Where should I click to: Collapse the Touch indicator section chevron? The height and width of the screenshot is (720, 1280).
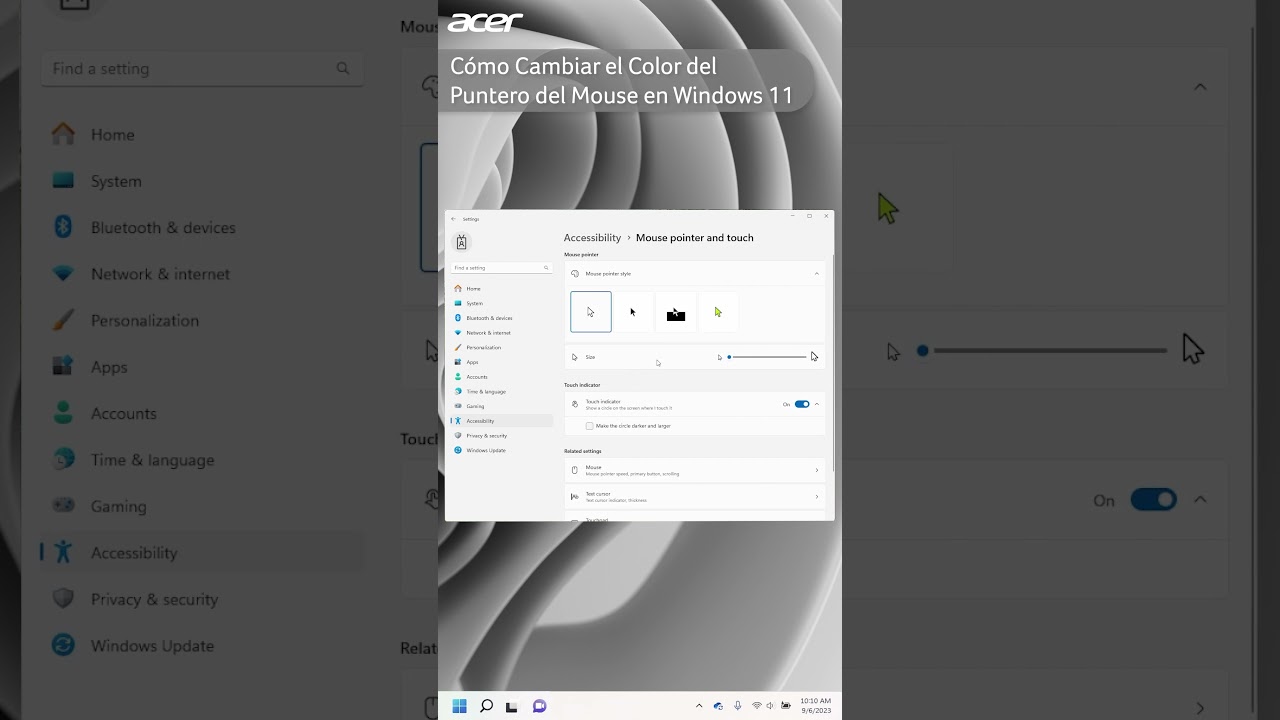point(817,404)
